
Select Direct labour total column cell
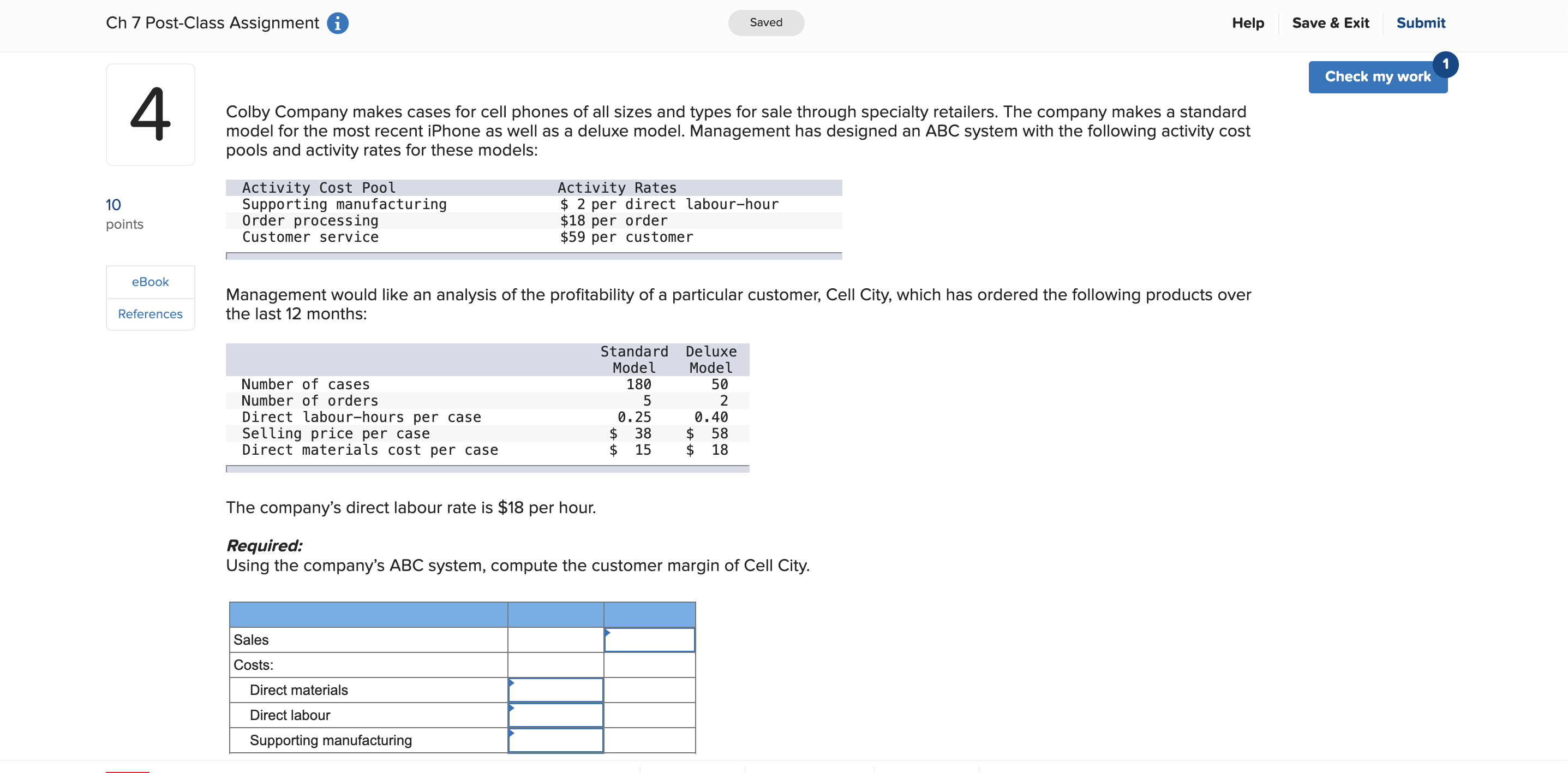pyautogui.click(x=649, y=715)
